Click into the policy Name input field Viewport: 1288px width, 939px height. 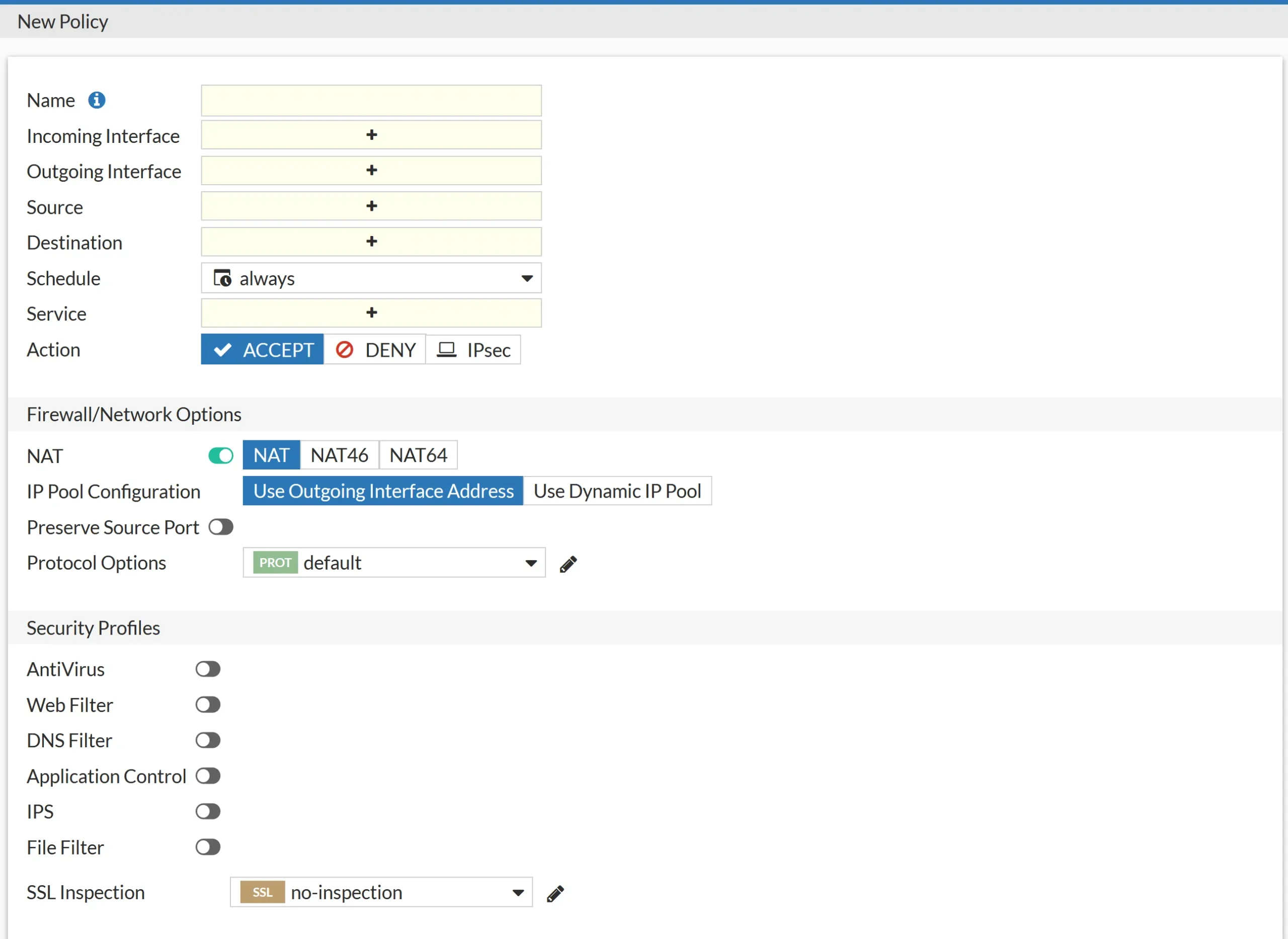click(x=371, y=101)
